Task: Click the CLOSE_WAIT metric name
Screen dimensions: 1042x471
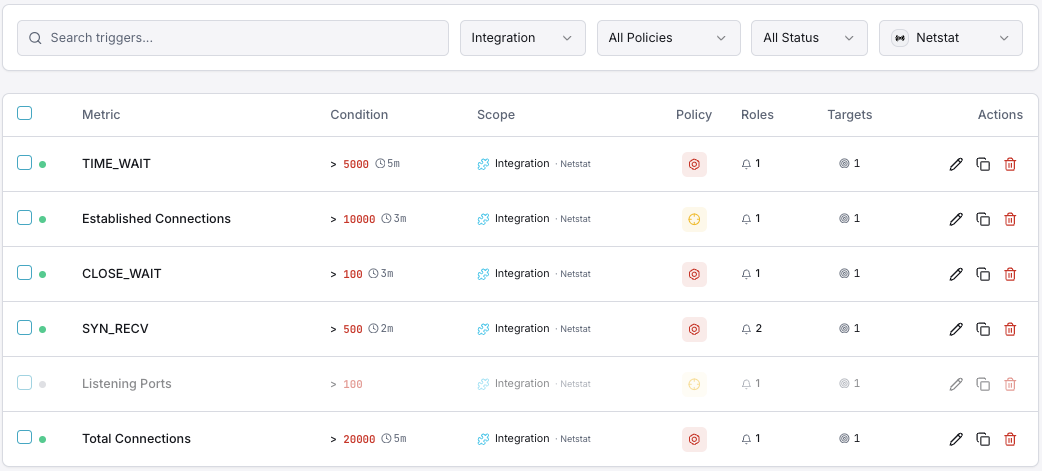Action: coord(122,274)
